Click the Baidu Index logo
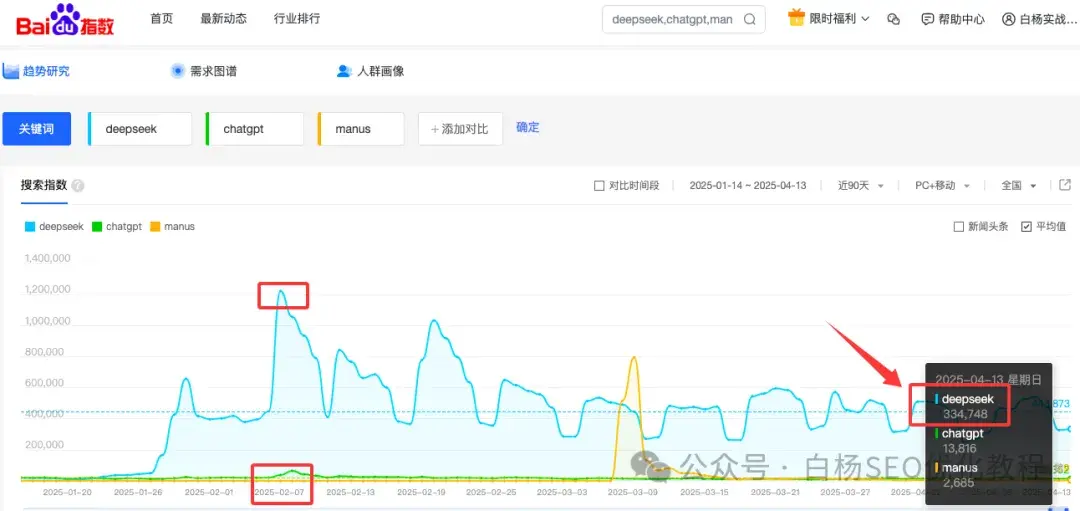1080x511 pixels. coord(65,20)
